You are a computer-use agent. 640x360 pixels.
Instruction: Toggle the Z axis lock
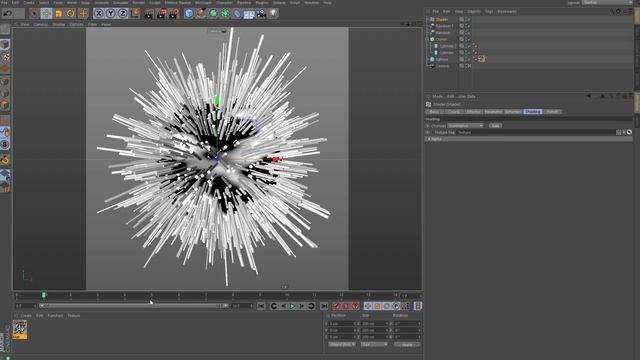122,13
